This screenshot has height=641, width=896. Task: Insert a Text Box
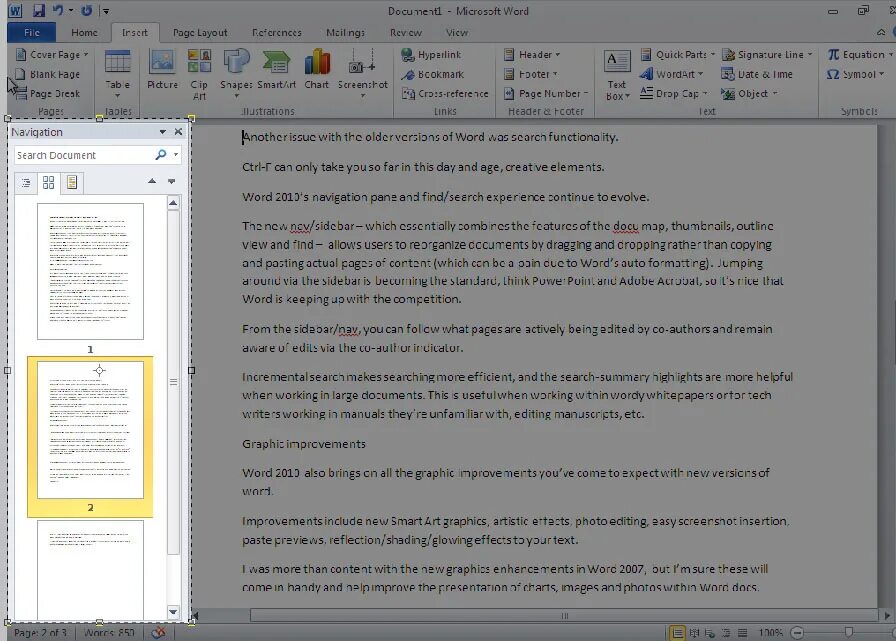tap(617, 74)
